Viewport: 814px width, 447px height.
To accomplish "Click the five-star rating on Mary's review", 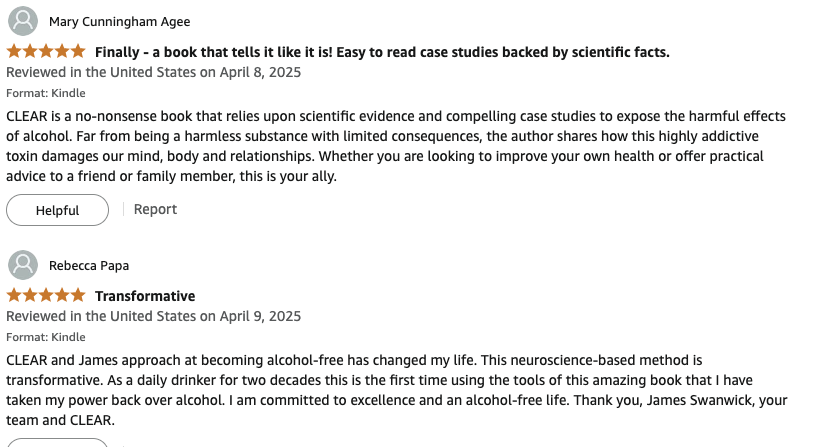I will coord(46,51).
